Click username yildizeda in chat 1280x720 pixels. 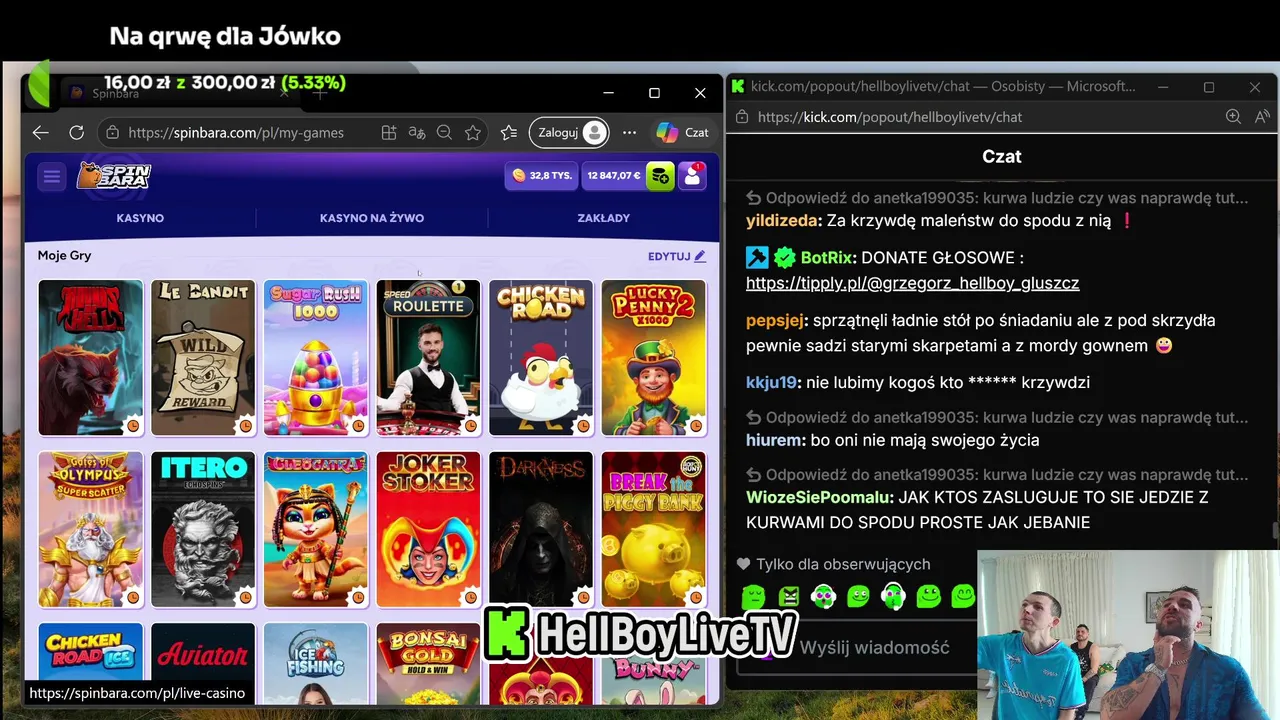click(783, 221)
